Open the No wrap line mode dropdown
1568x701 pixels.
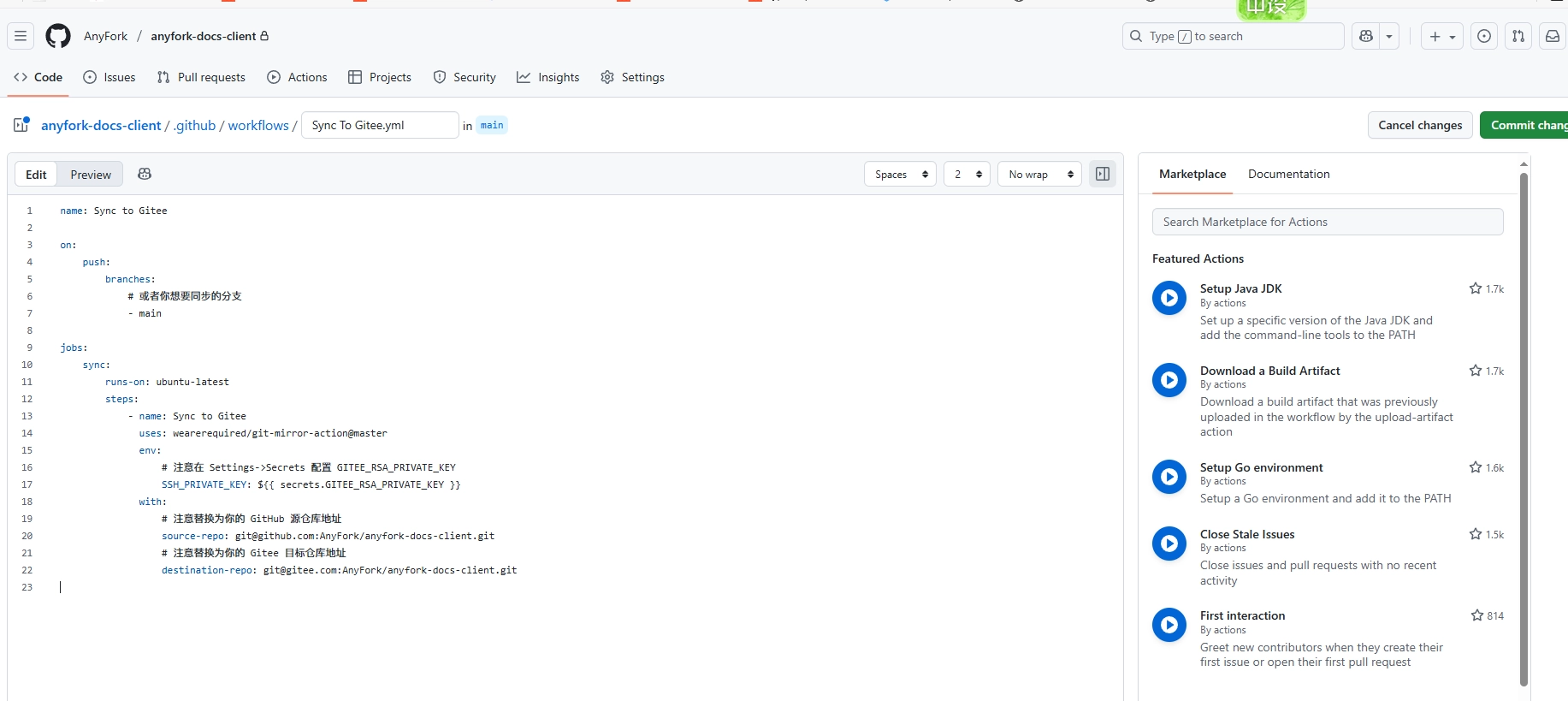(1039, 175)
